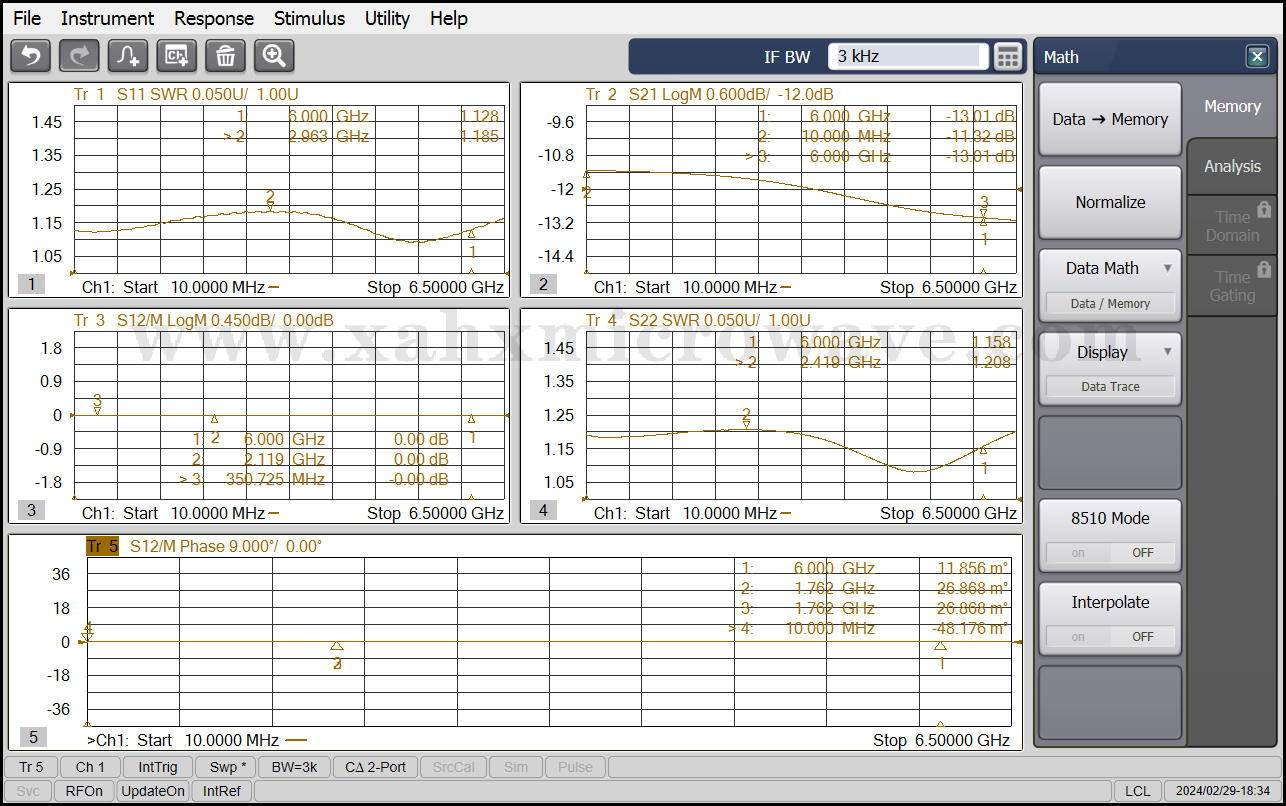Select window 3 number label
The image size is (1286, 806).
(31, 510)
